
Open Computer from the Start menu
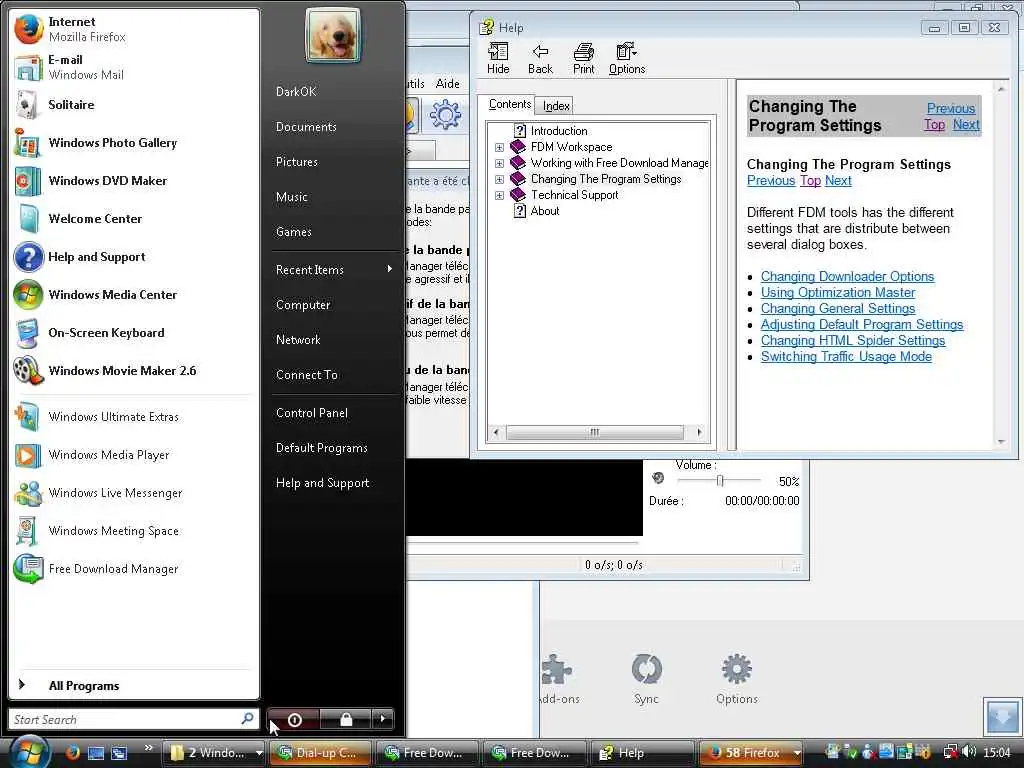click(x=303, y=305)
